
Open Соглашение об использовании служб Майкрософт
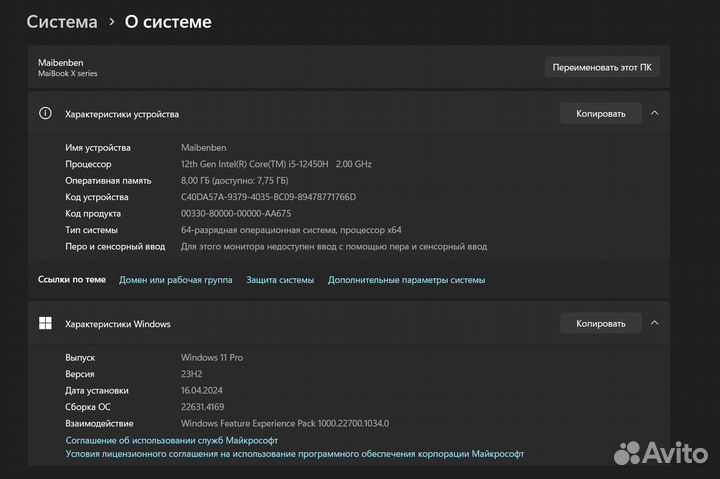172,440
